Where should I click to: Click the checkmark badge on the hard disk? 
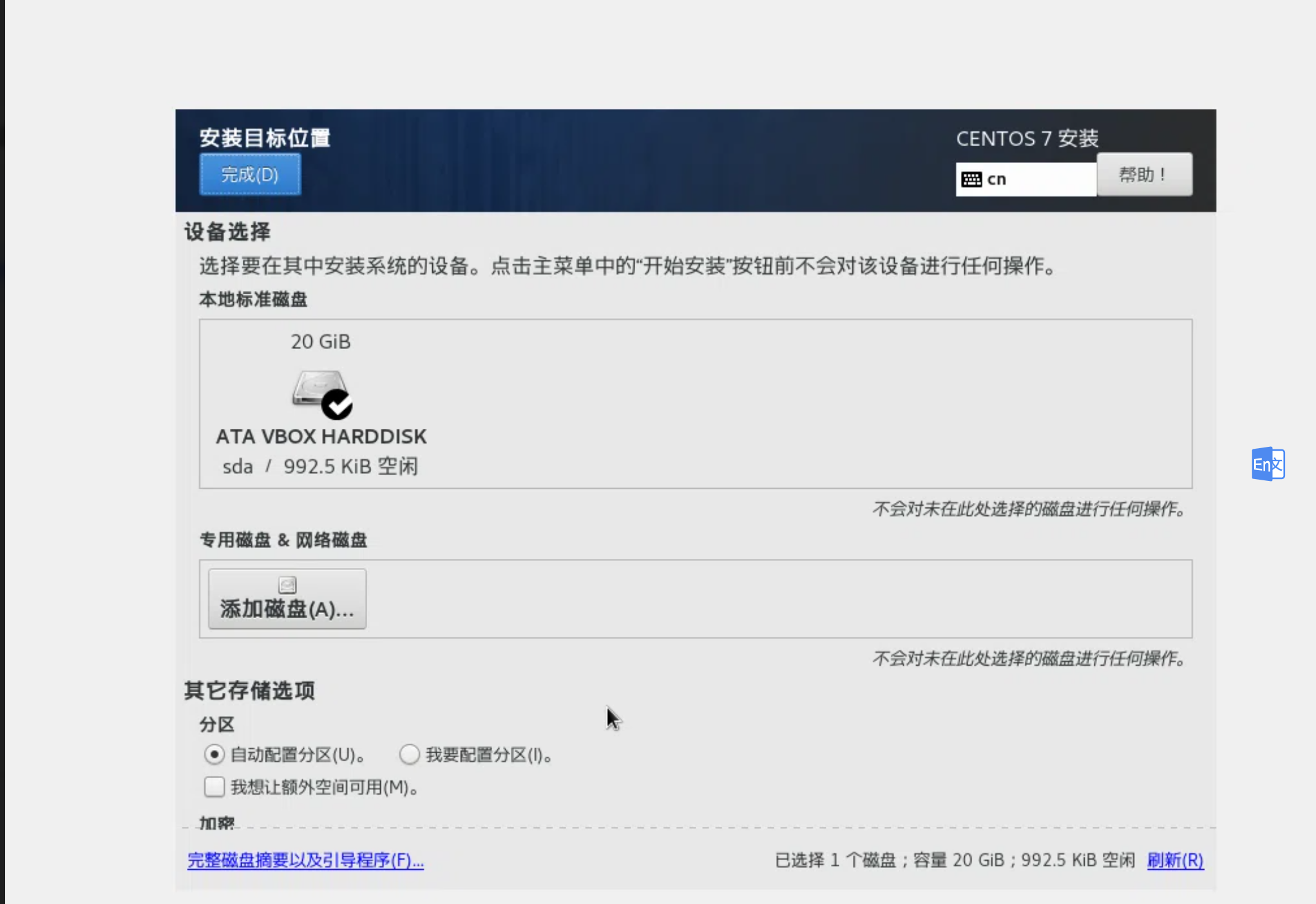click(x=337, y=404)
